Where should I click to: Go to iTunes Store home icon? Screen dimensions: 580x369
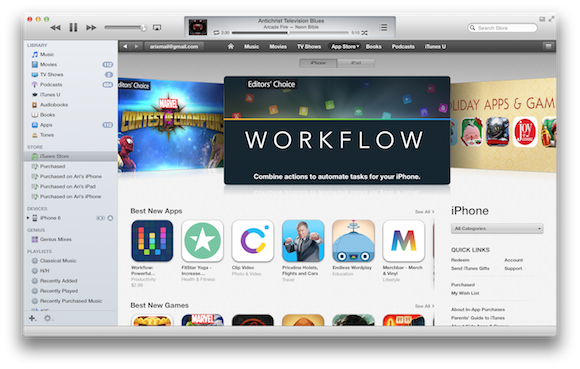pos(231,46)
